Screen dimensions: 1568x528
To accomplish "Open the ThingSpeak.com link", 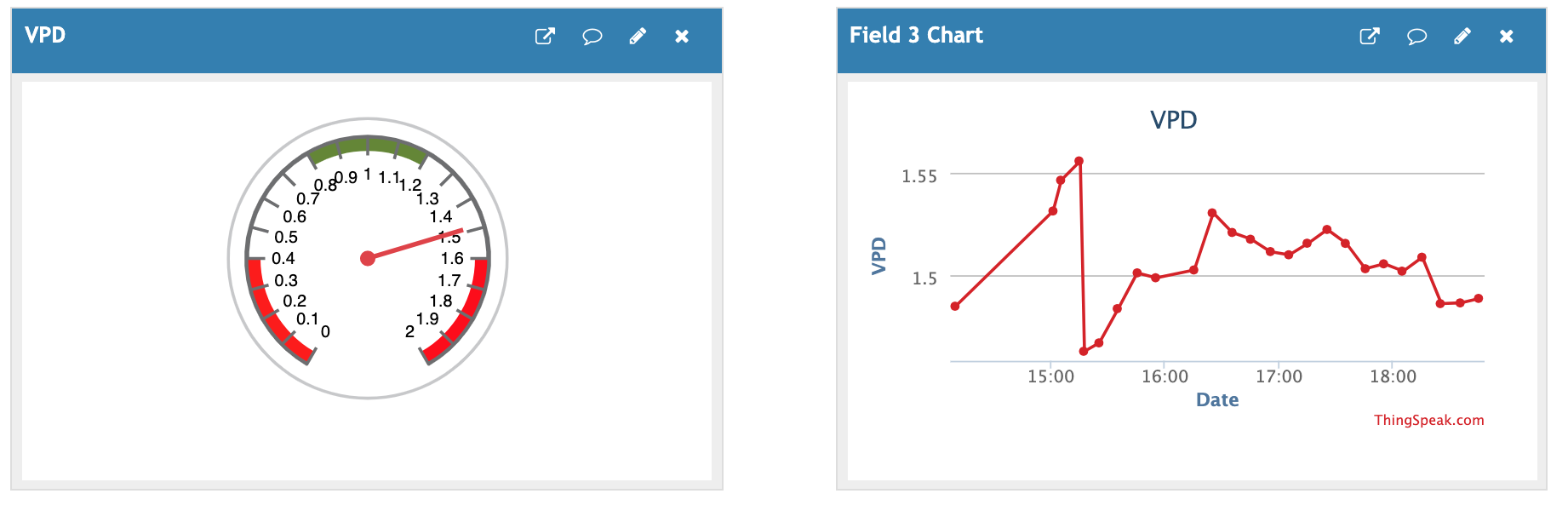I will (1428, 420).
